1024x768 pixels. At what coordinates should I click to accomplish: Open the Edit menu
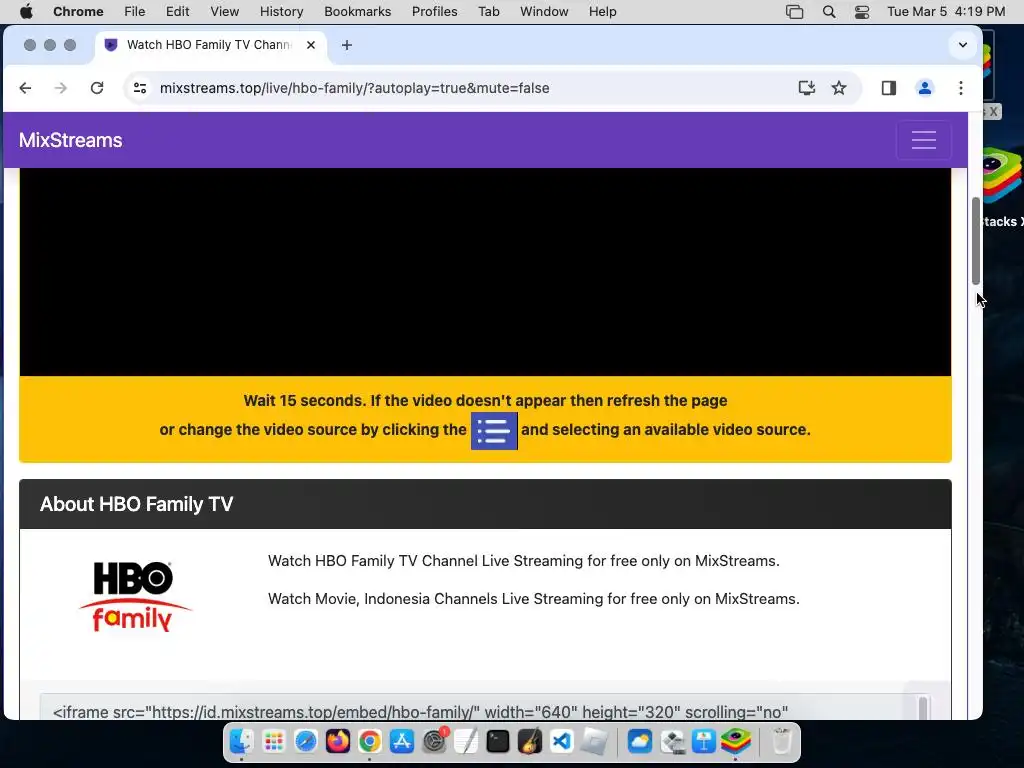tap(178, 12)
